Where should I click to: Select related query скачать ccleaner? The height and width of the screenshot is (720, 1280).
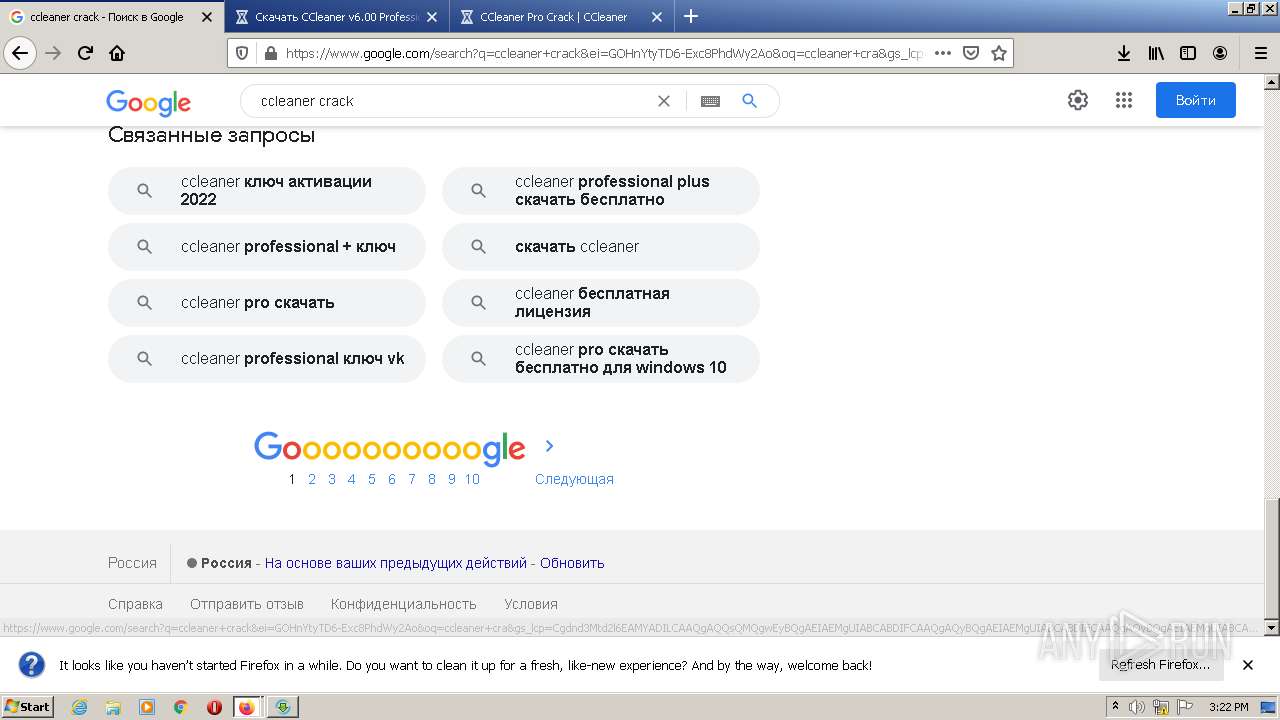601,246
